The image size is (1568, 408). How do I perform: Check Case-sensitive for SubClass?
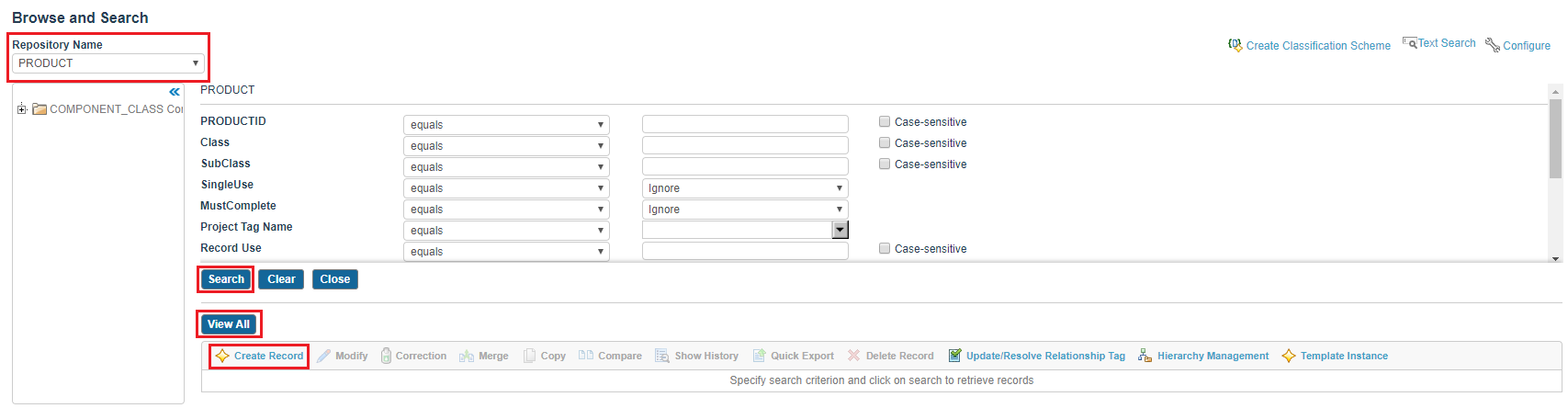click(x=885, y=164)
